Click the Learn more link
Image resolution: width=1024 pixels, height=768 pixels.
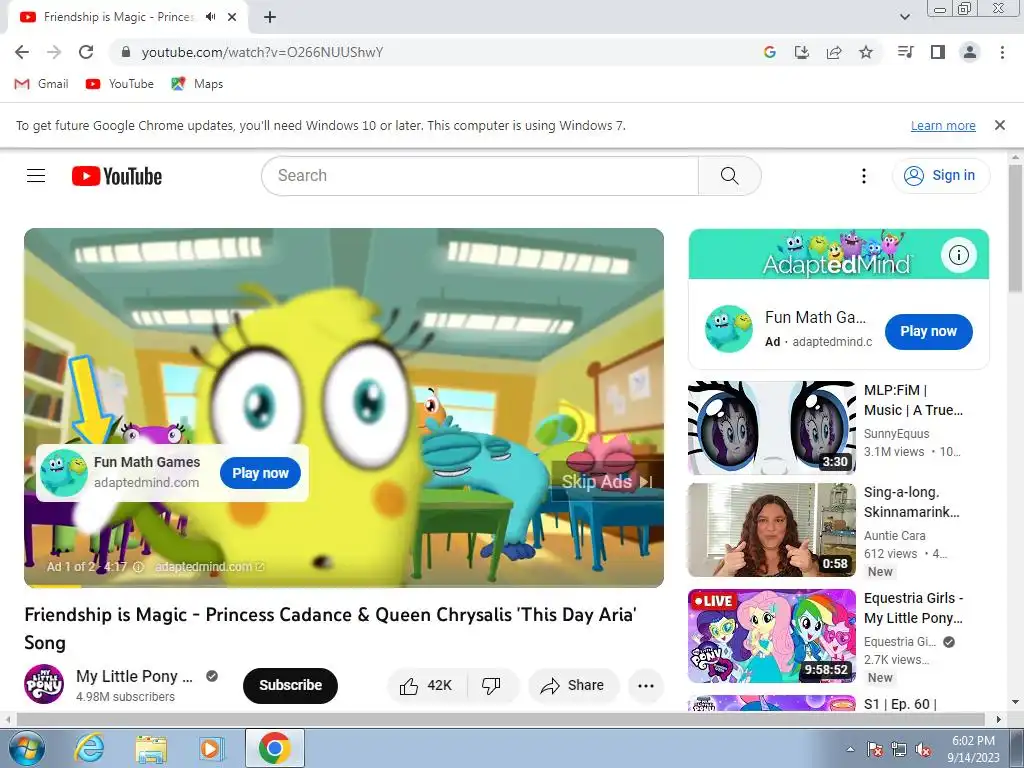point(943,125)
